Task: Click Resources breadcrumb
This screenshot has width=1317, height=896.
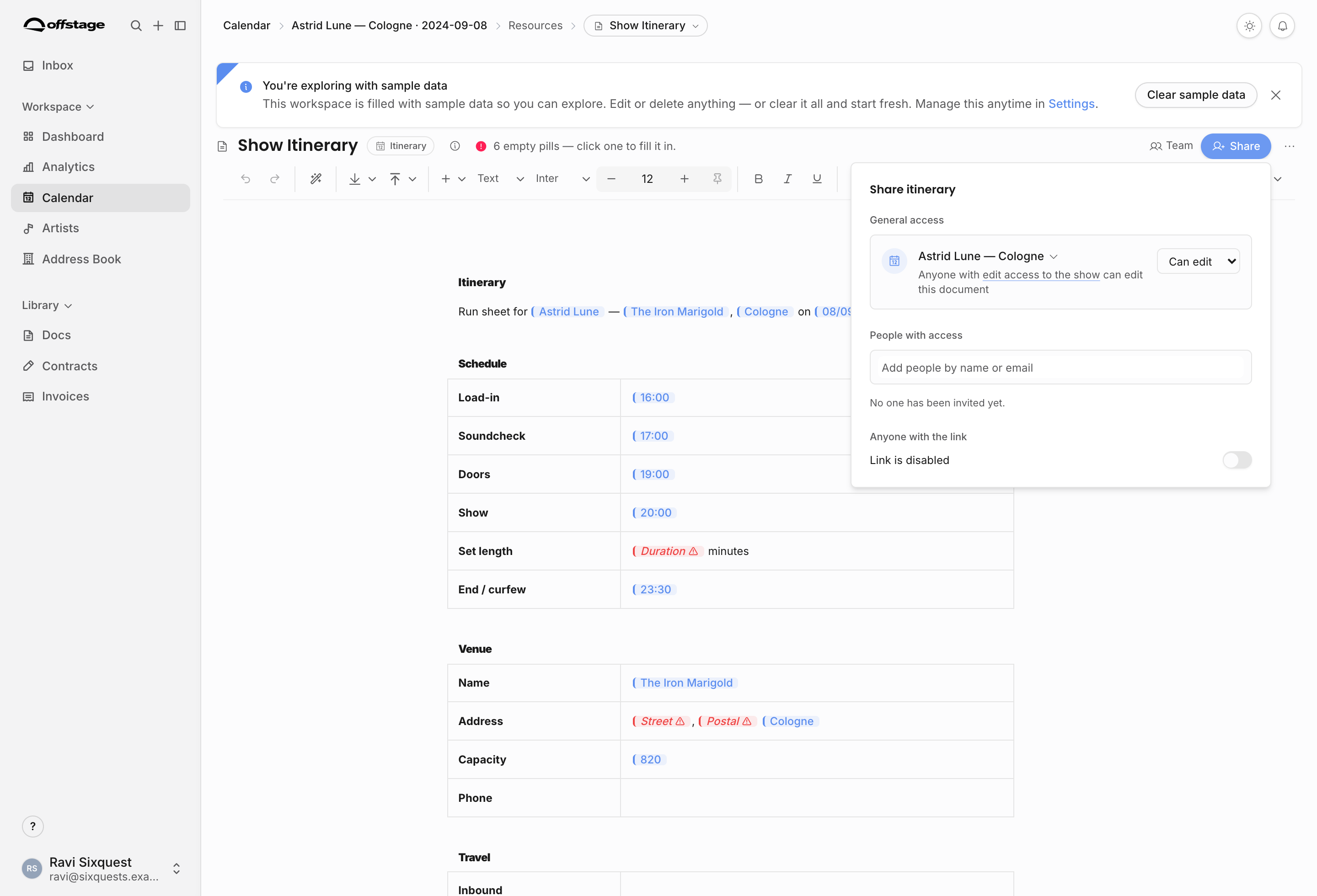Action: 535,26
